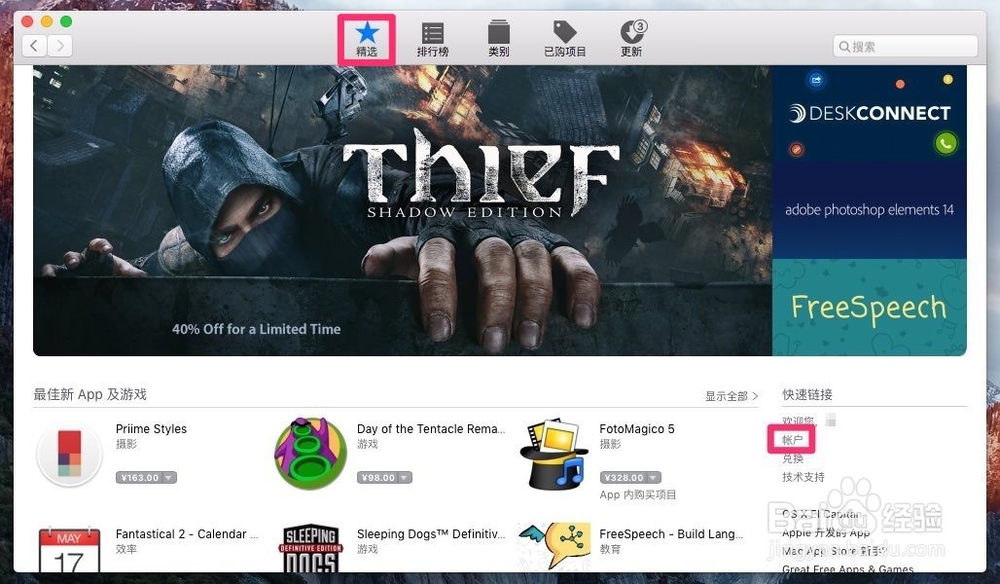Open the 兑换 redeem quick link
Screen dimensions: 1000x584
point(792,458)
